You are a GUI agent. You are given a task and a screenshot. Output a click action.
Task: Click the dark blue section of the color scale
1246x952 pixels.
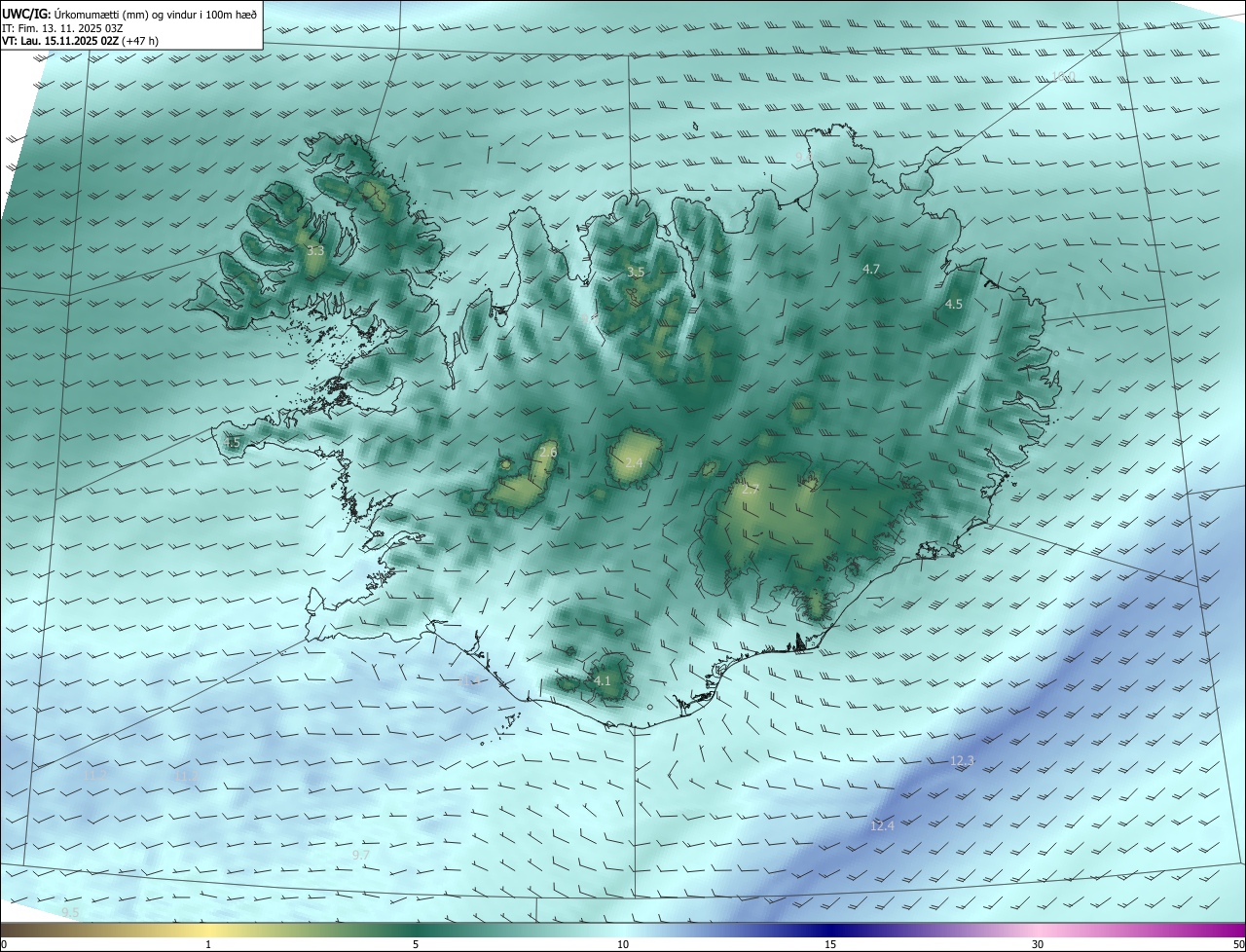click(x=830, y=931)
